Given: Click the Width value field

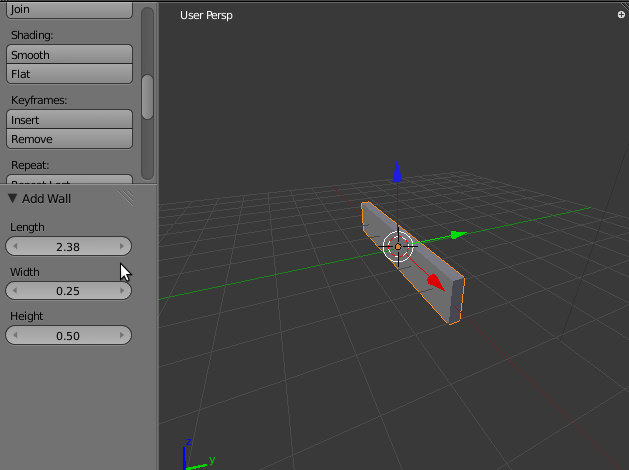Looking at the screenshot, I should coord(68,291).
